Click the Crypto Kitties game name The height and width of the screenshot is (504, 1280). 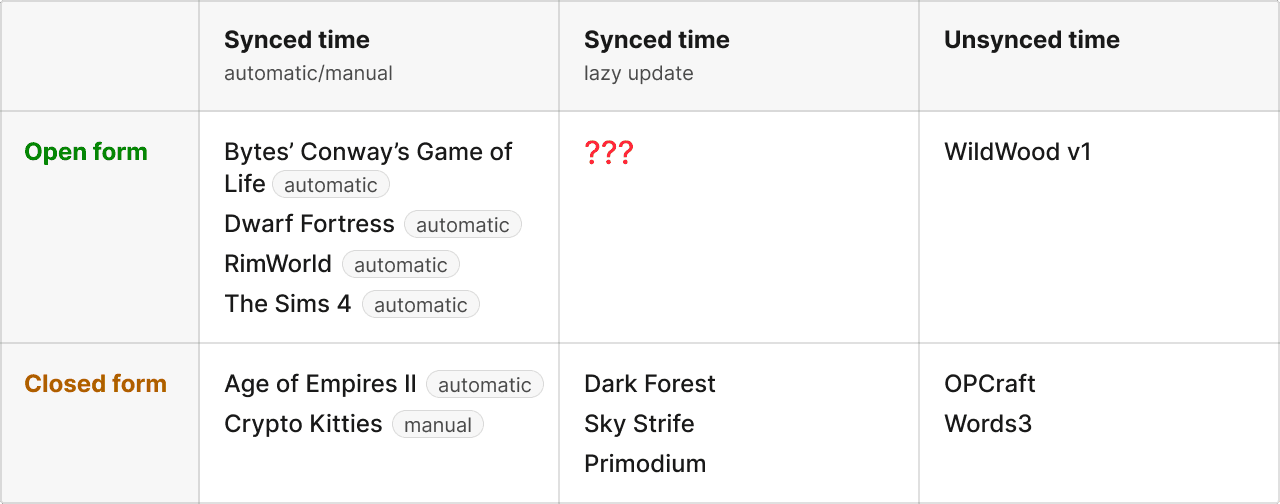point(303,424)
